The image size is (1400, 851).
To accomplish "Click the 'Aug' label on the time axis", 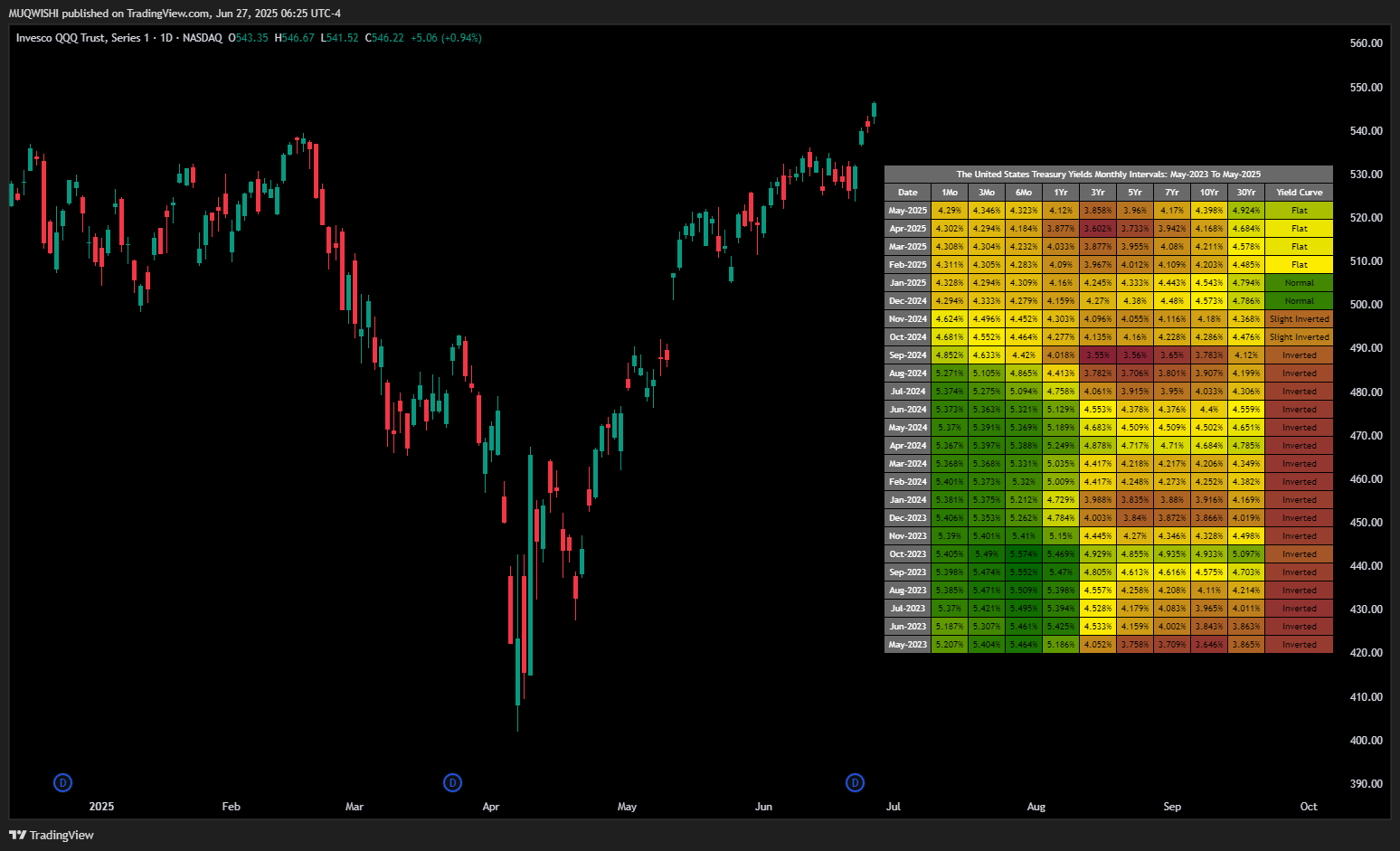I will point(1036,807).
